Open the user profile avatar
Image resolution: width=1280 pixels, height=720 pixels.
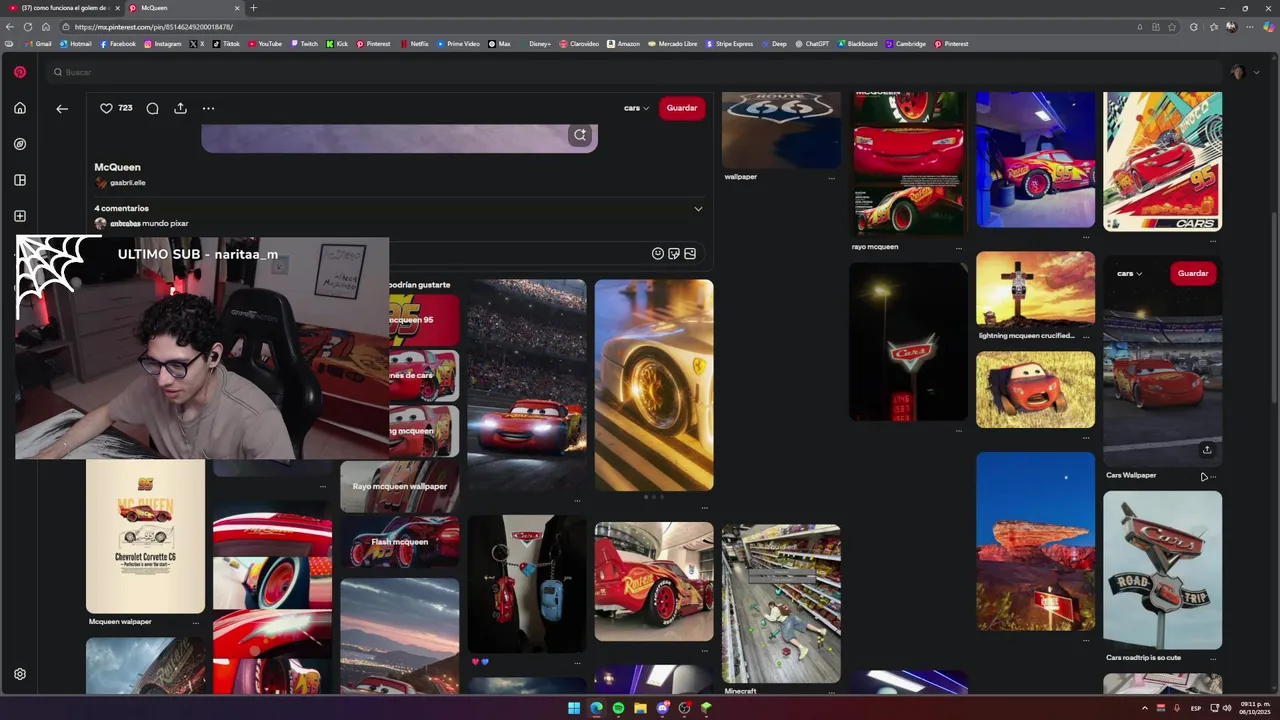pos(1238,72)
